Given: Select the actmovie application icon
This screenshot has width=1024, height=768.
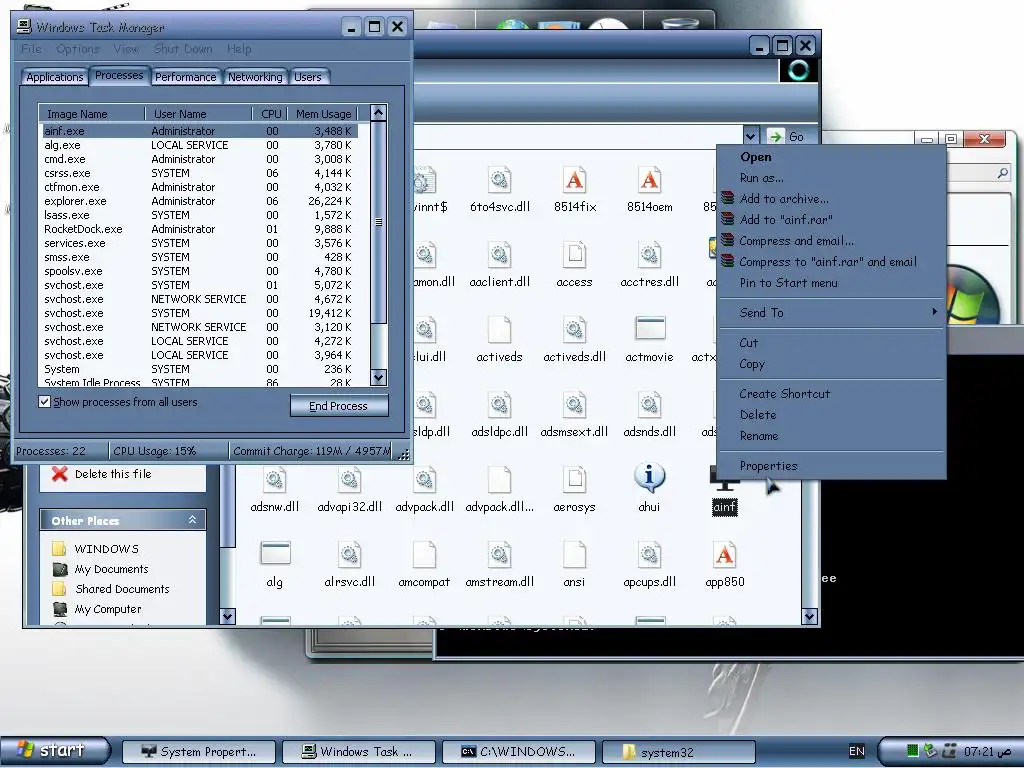Looking at the screenshot, I should click(x=650, y=328).
